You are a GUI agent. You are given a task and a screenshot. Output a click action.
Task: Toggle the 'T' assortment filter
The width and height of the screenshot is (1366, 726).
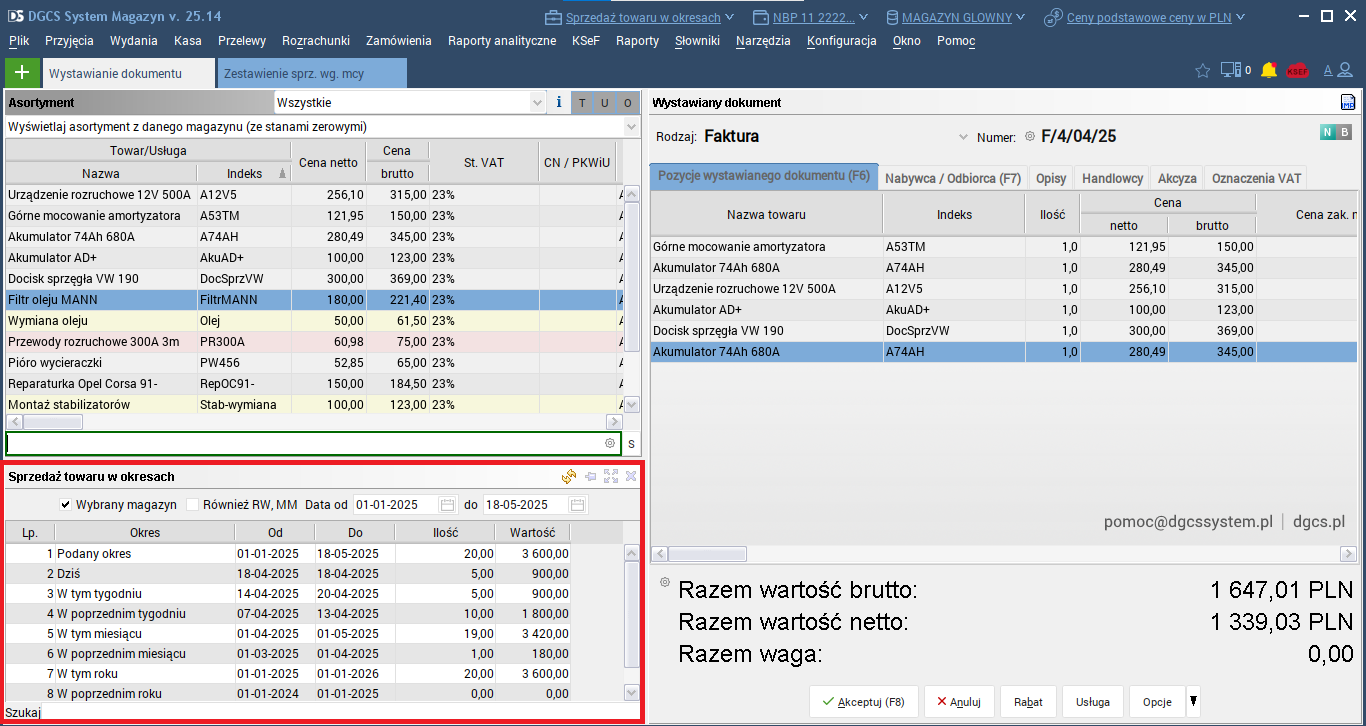tap(582, 102)
